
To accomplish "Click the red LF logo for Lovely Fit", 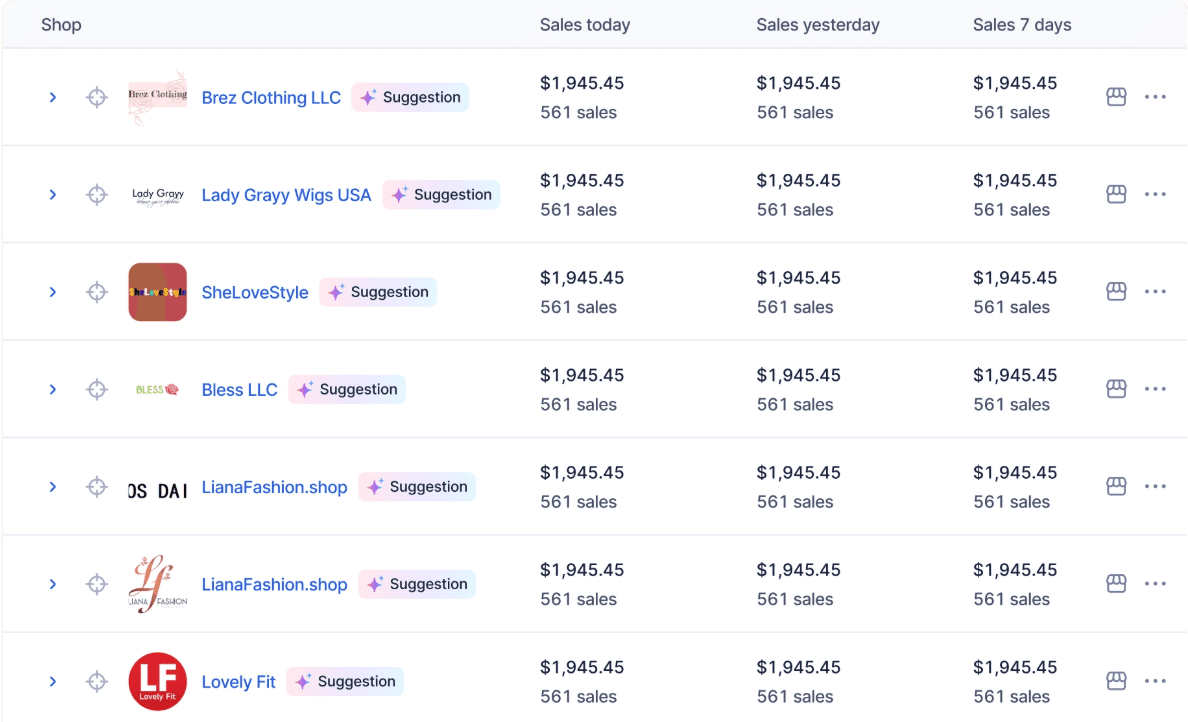I will coord(157,681).
